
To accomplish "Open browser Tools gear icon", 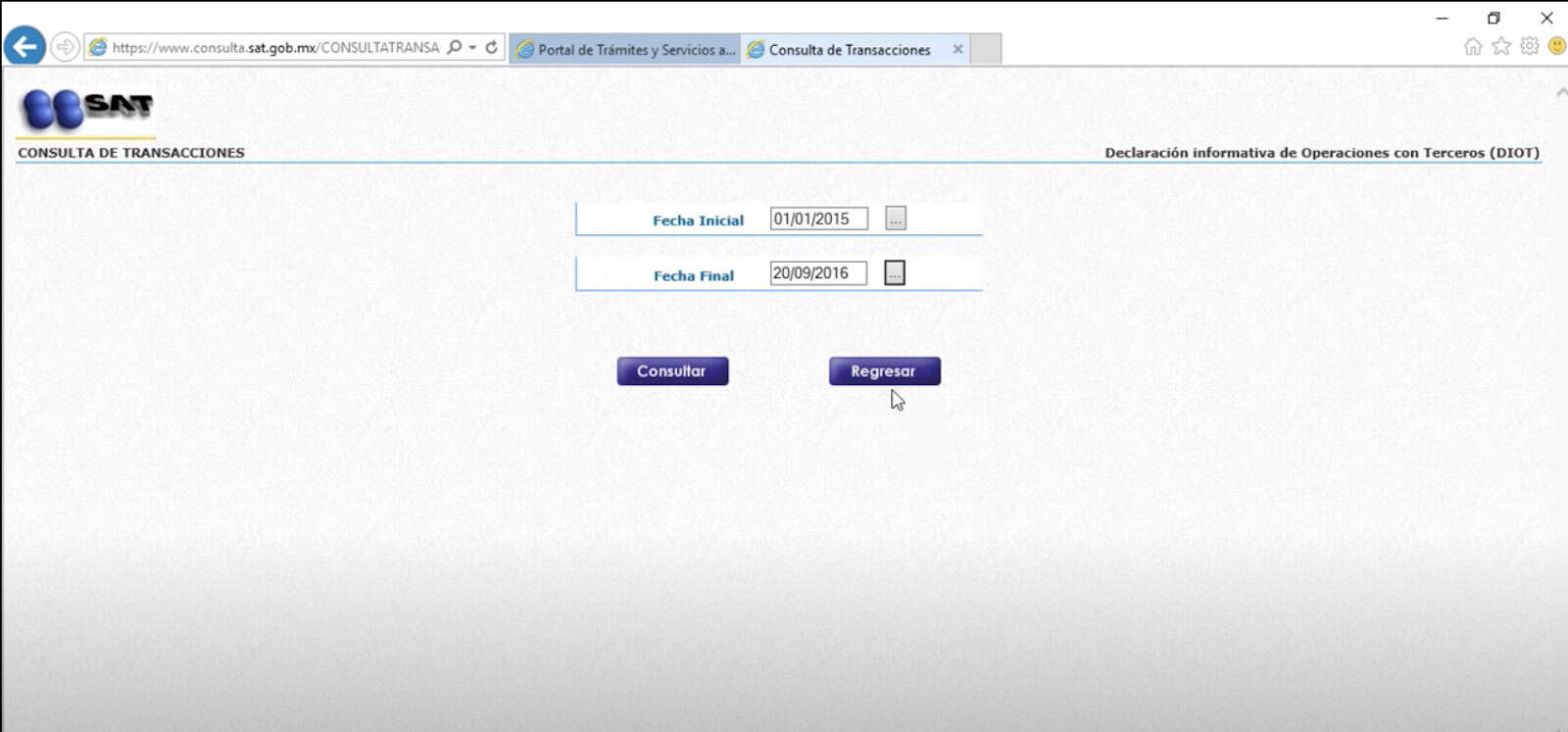I will tap(1529, 46).
